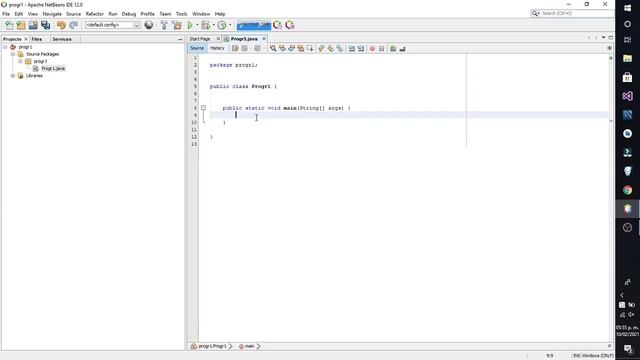
Task: Close the Start Page tab
Action: click(x=218, y=39)
